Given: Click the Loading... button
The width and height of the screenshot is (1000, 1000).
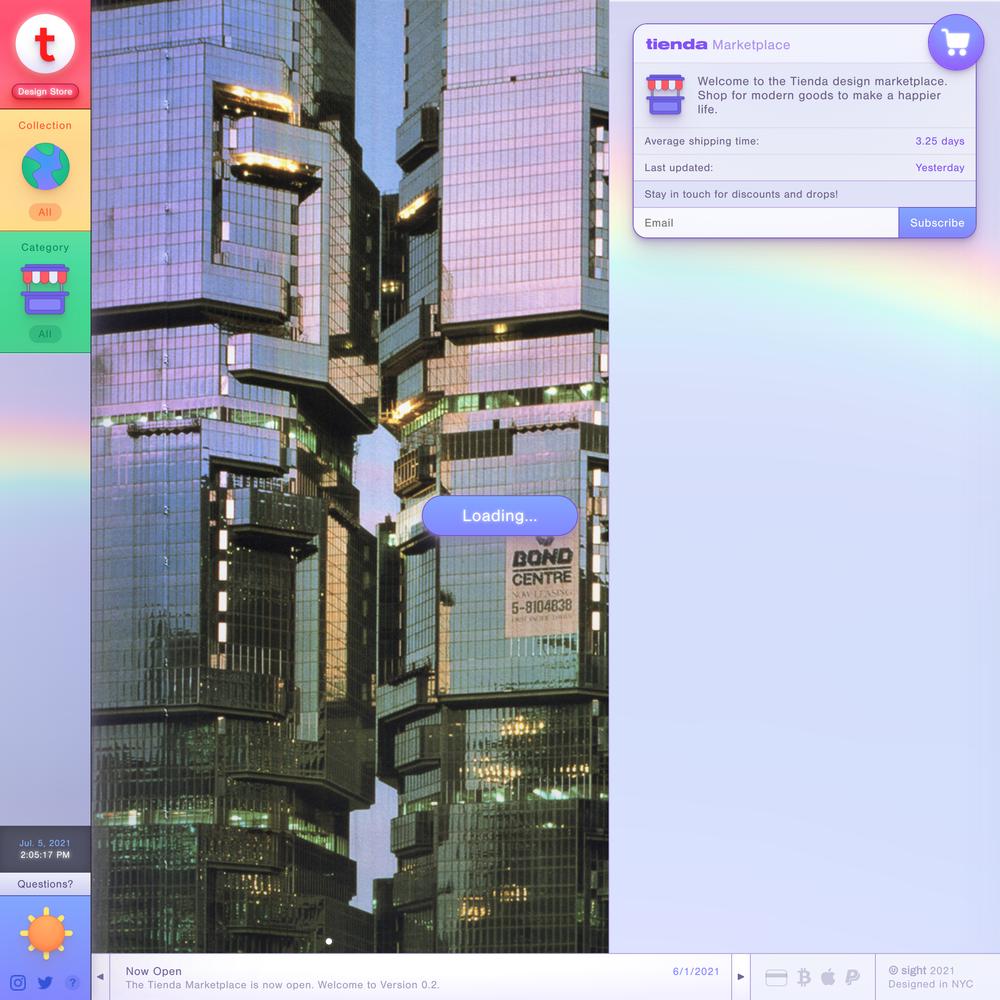Looking at the screenshot, I should coord(500,515).
